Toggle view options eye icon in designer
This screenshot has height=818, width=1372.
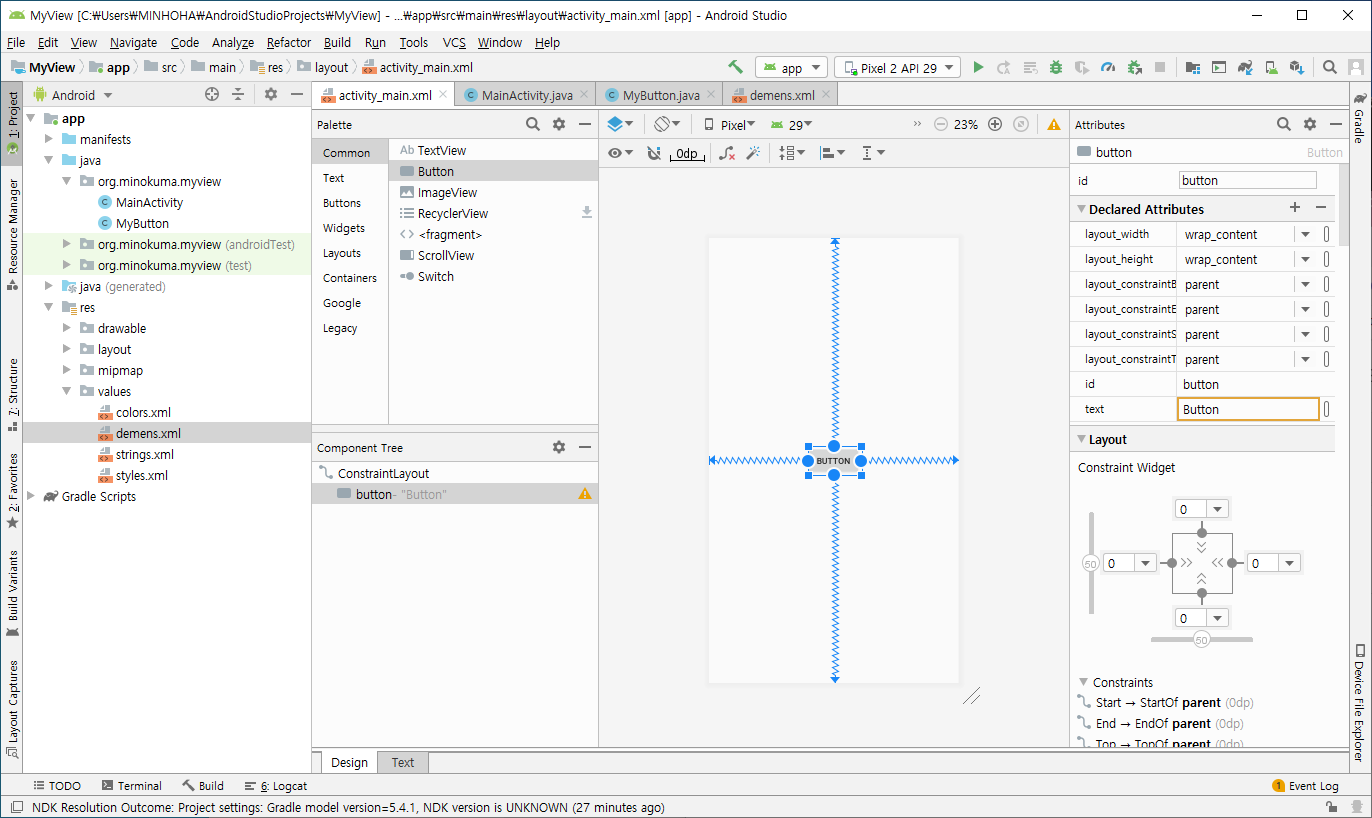[x=620, y=153]
